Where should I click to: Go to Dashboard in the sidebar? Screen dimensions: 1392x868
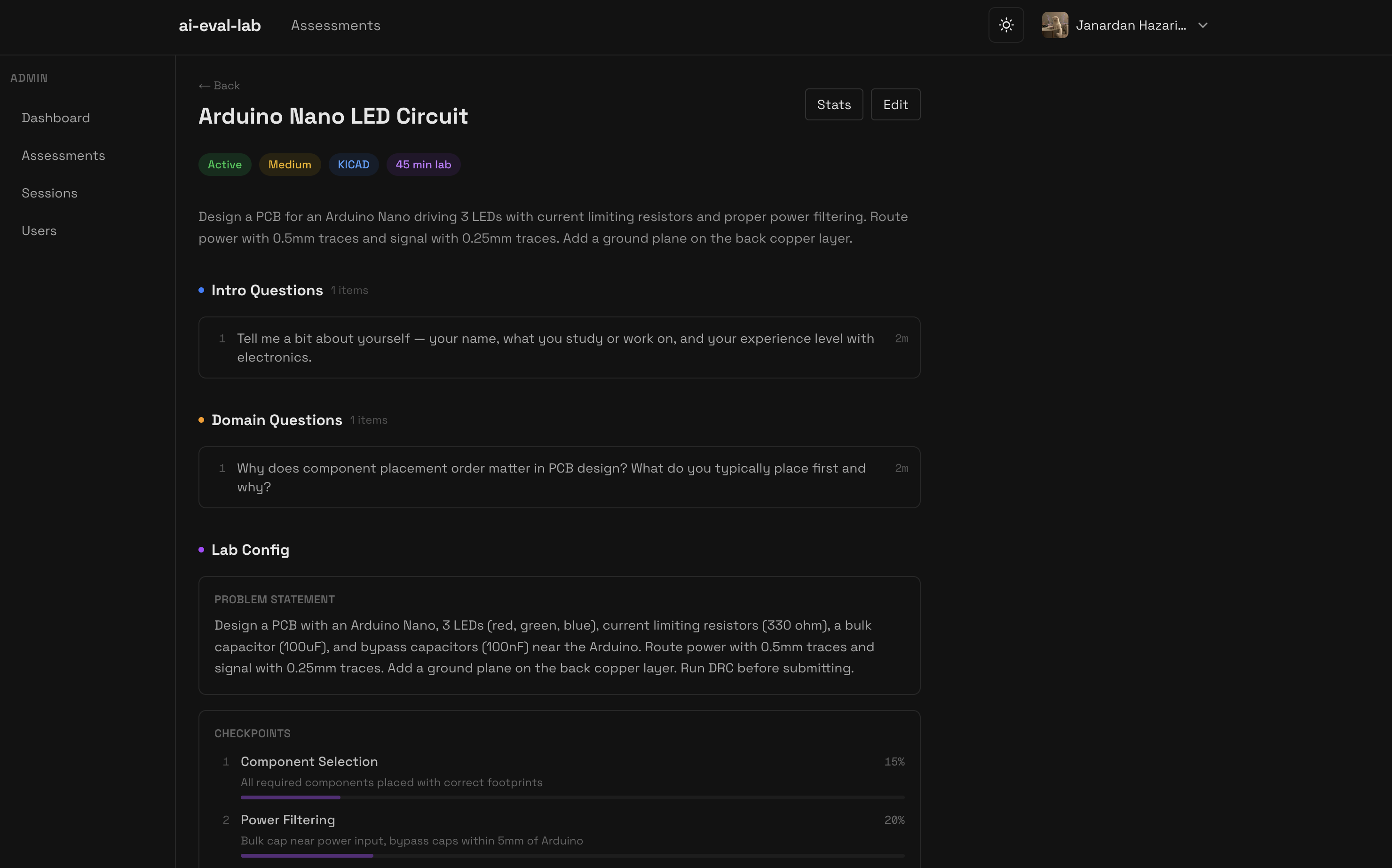pyautogui.click(x=55, y=118)
